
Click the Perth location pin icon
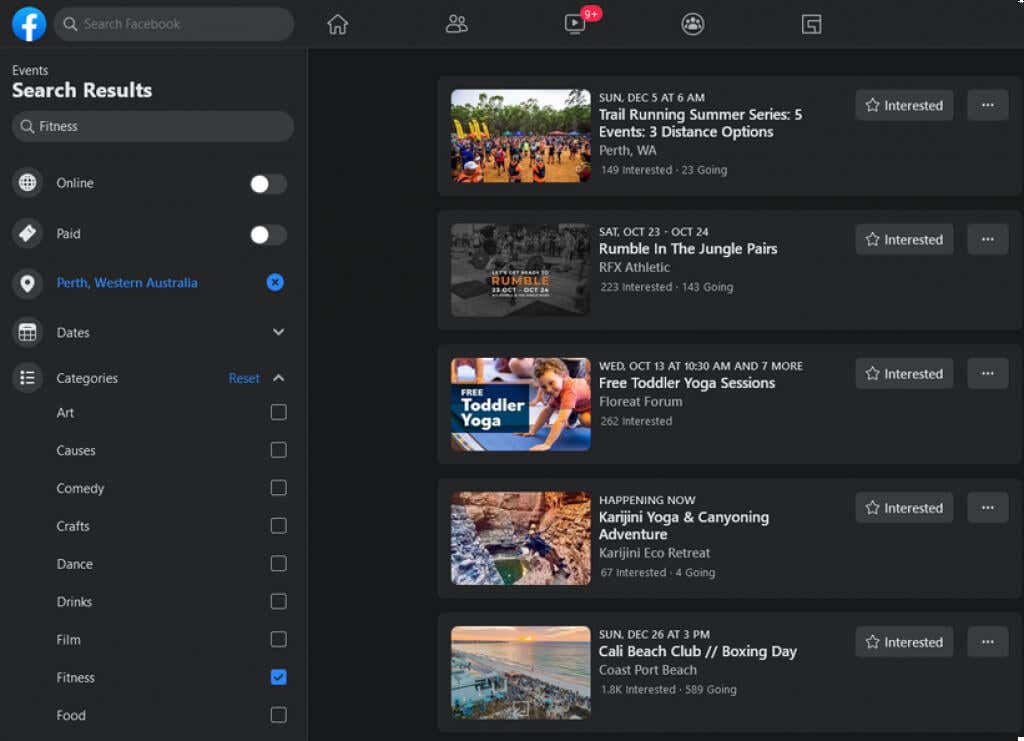click(28, 283)
